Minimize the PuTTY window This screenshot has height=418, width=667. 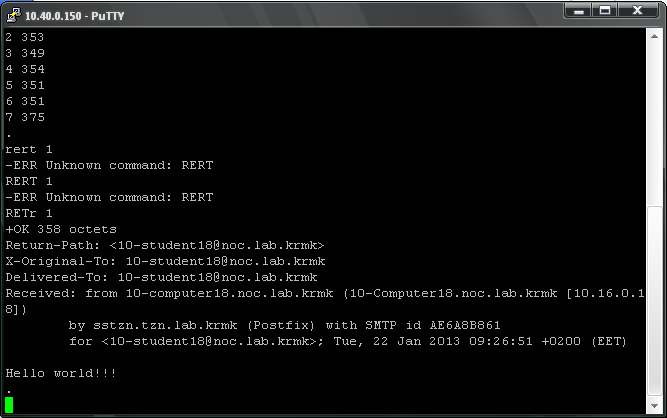click(x=578, y=11)
